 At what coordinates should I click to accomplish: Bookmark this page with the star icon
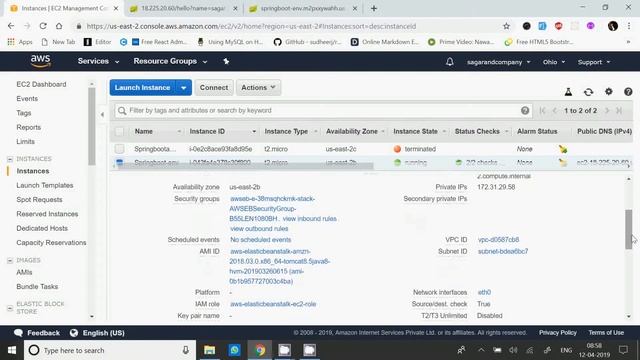point(506,26)
